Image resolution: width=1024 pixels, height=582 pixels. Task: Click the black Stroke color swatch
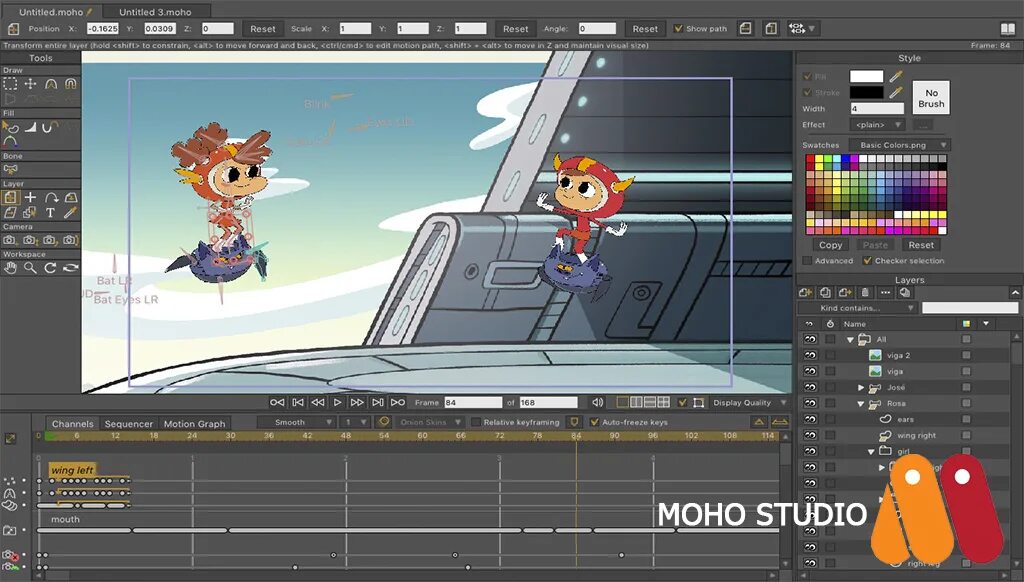pos(866,93)
